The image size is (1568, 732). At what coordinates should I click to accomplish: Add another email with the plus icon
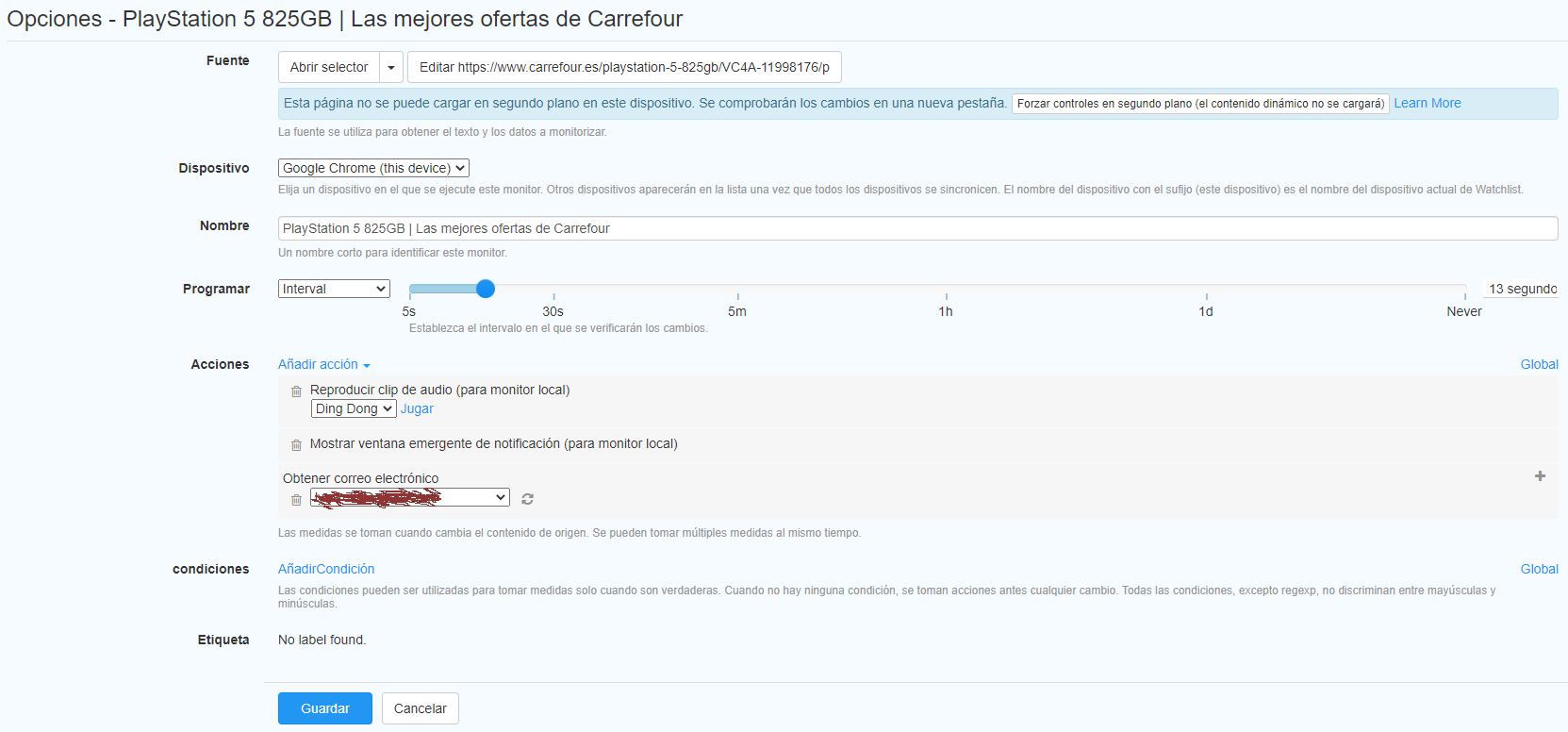coord(1540,476)
